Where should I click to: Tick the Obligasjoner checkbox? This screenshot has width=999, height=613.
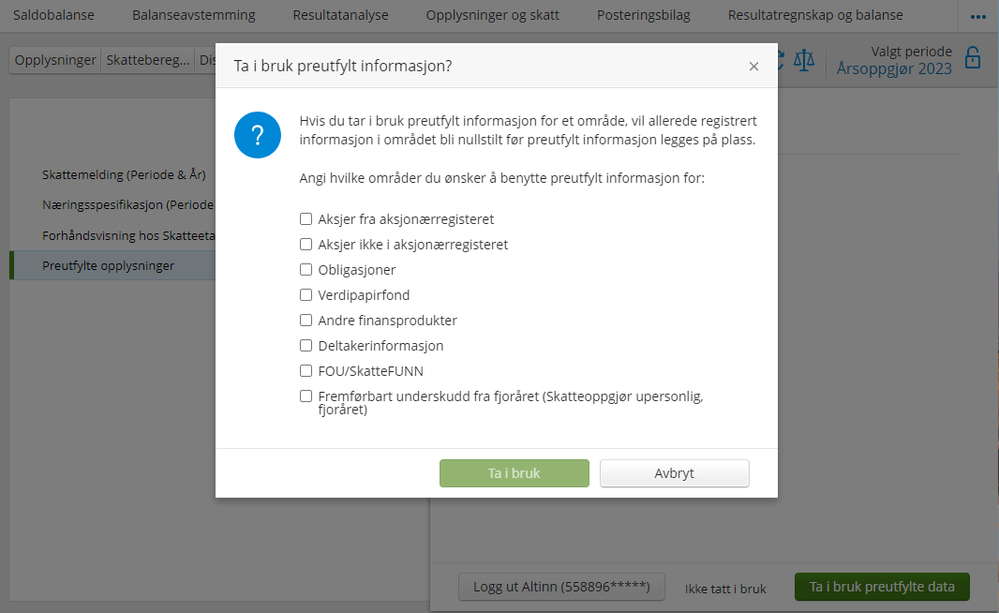(306, 270)
